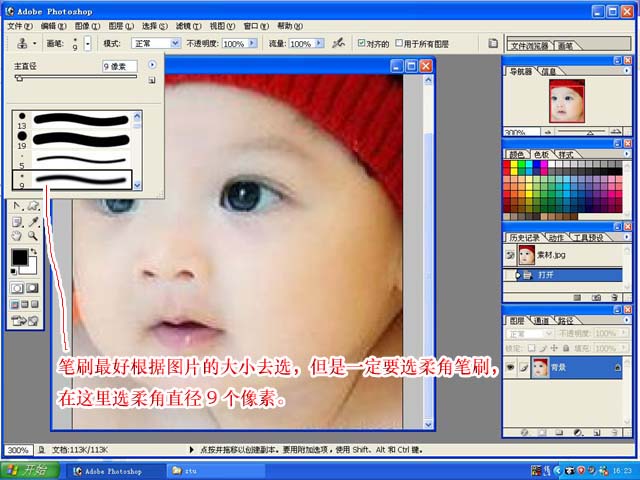Select the Eyedropper tool
The width and height of the screenshot is (640, 480).
click(x=33, y=222)
